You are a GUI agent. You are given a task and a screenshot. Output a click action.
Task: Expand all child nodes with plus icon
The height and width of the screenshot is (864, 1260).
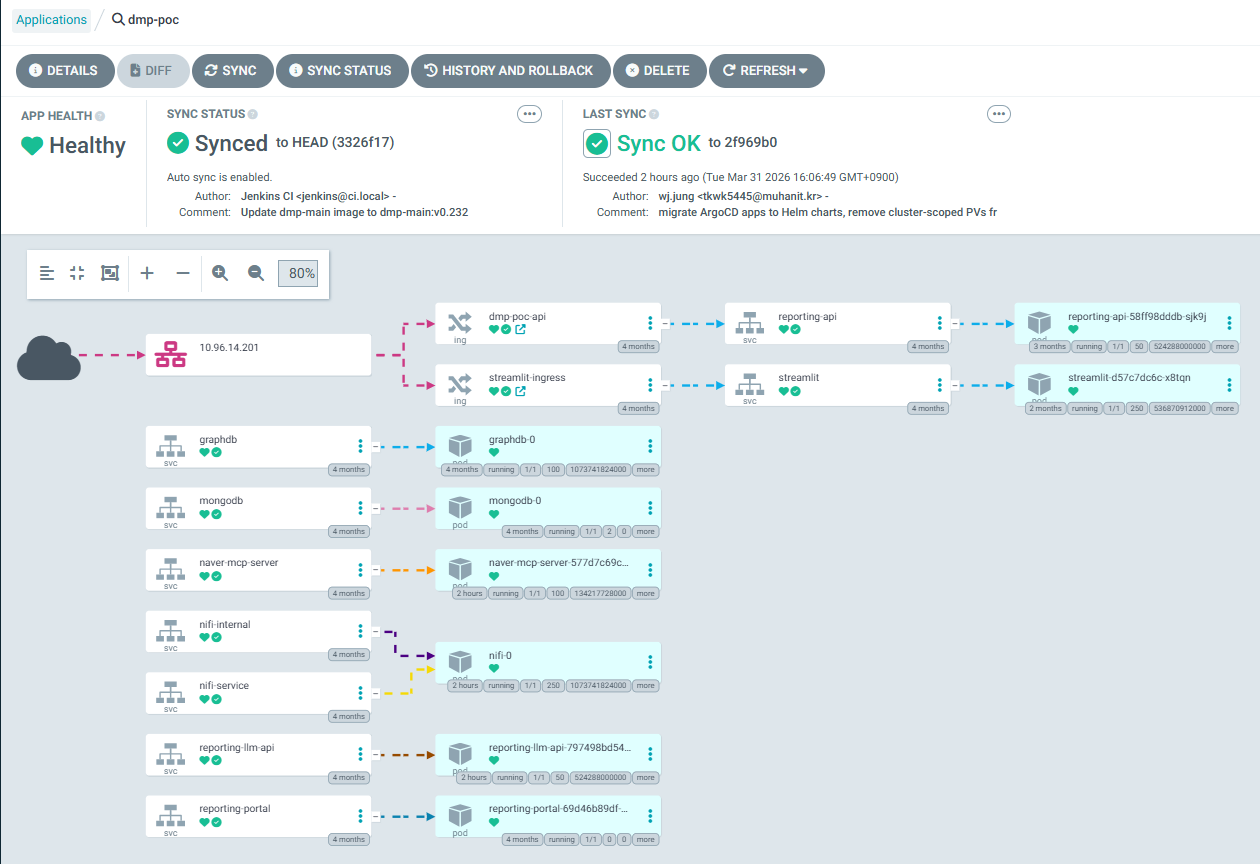tap(147, 273)
